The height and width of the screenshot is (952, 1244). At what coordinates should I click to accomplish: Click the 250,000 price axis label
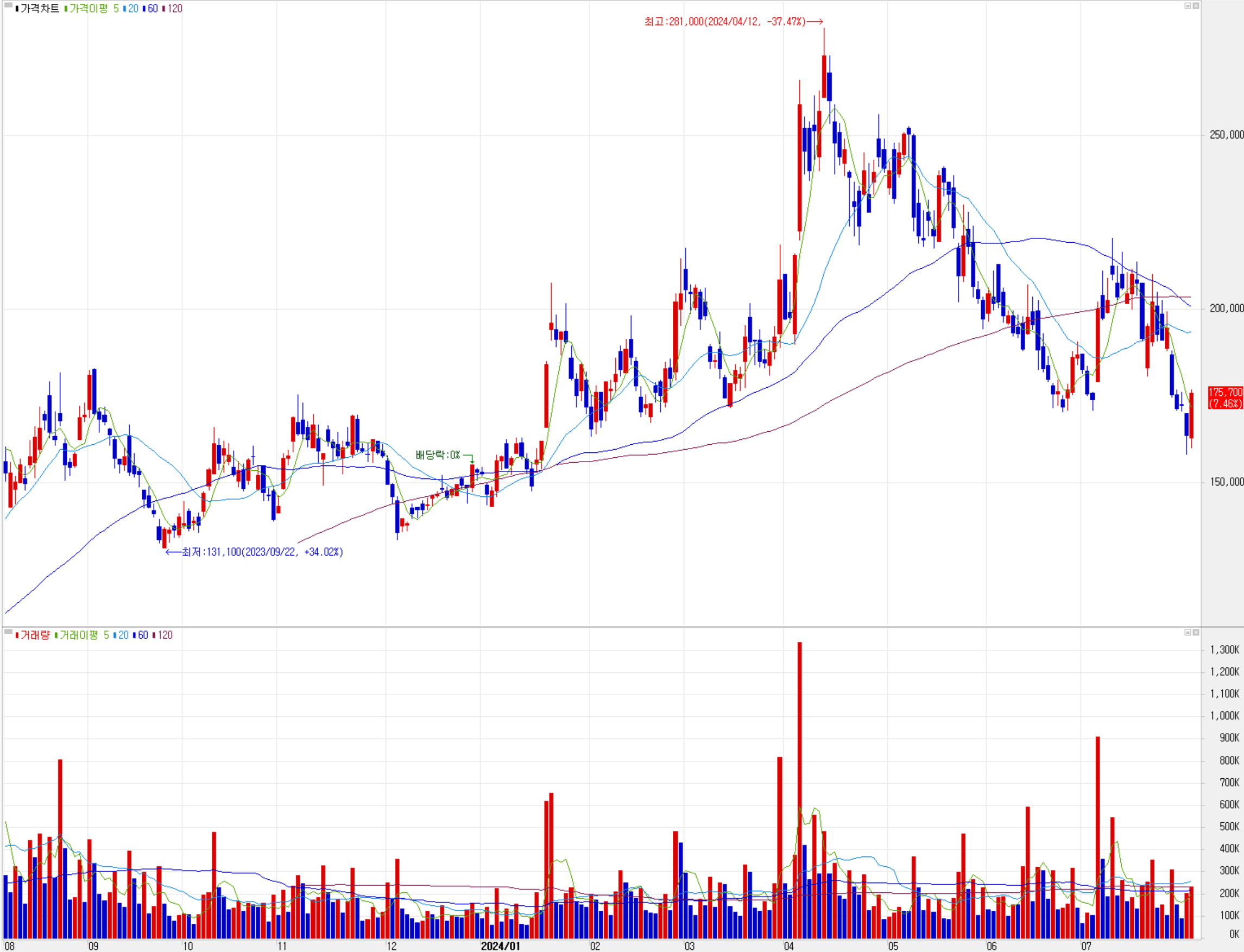click(x=1226, y=135)
